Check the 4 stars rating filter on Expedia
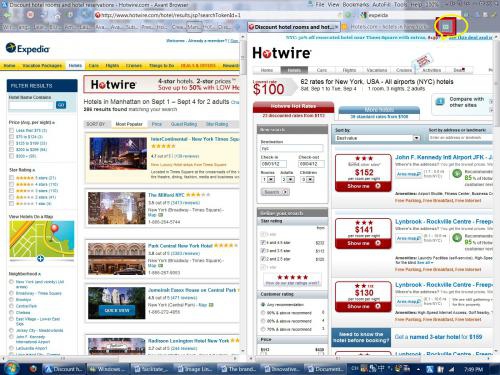 point(12,184)
